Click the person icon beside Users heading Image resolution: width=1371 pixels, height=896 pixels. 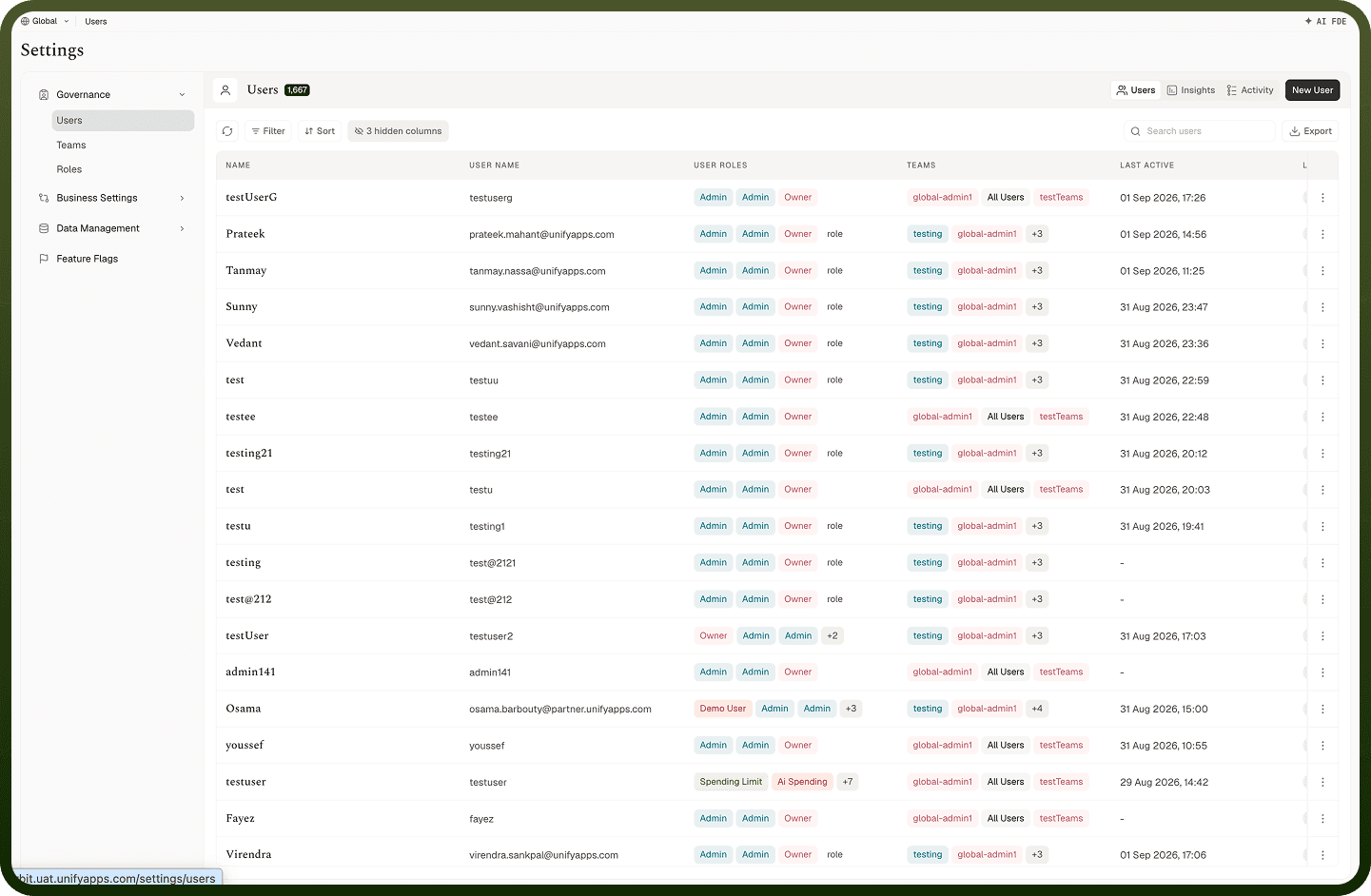(x=225, y=90)
